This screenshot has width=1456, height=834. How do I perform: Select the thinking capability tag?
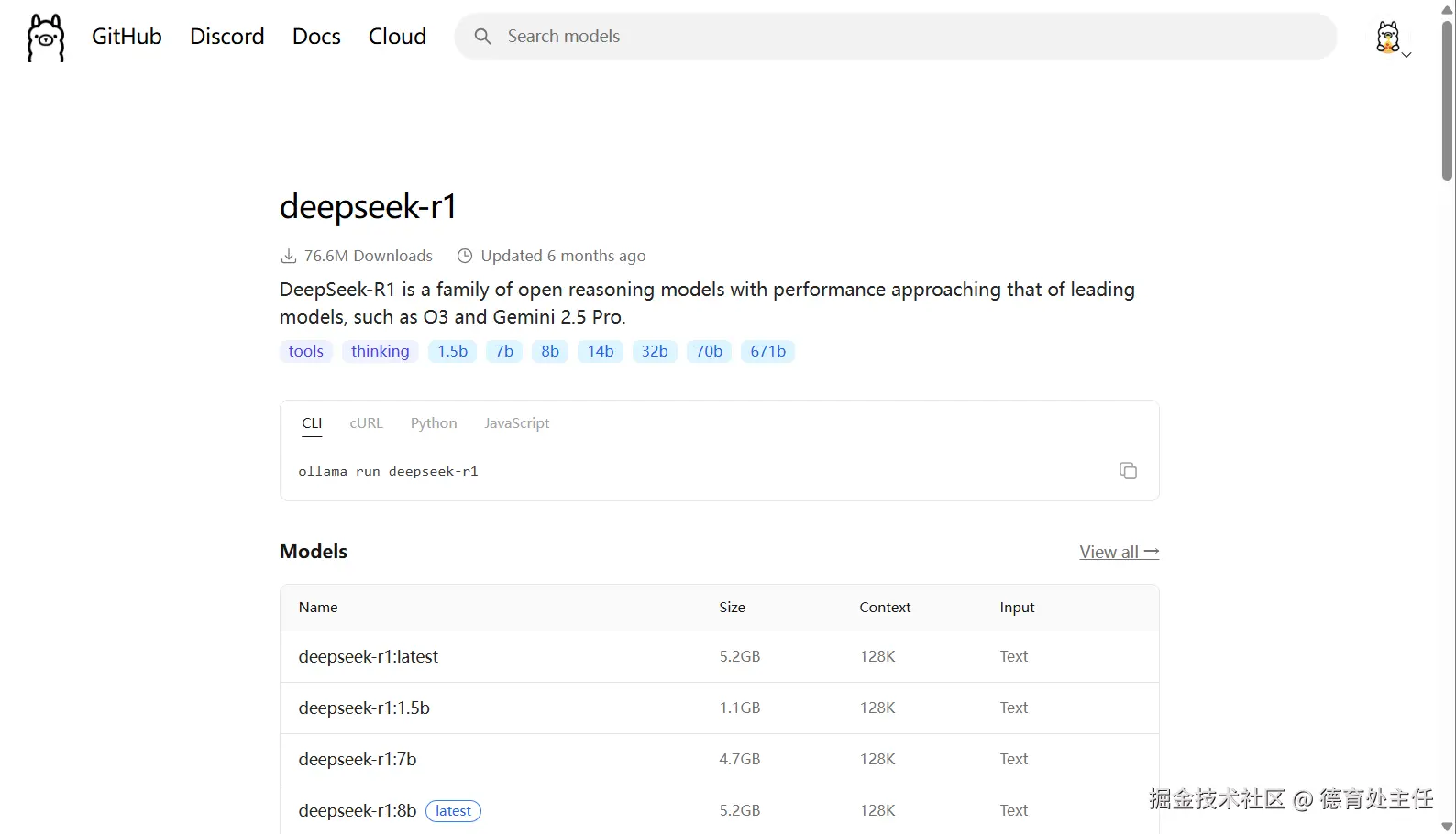[380, 351]
